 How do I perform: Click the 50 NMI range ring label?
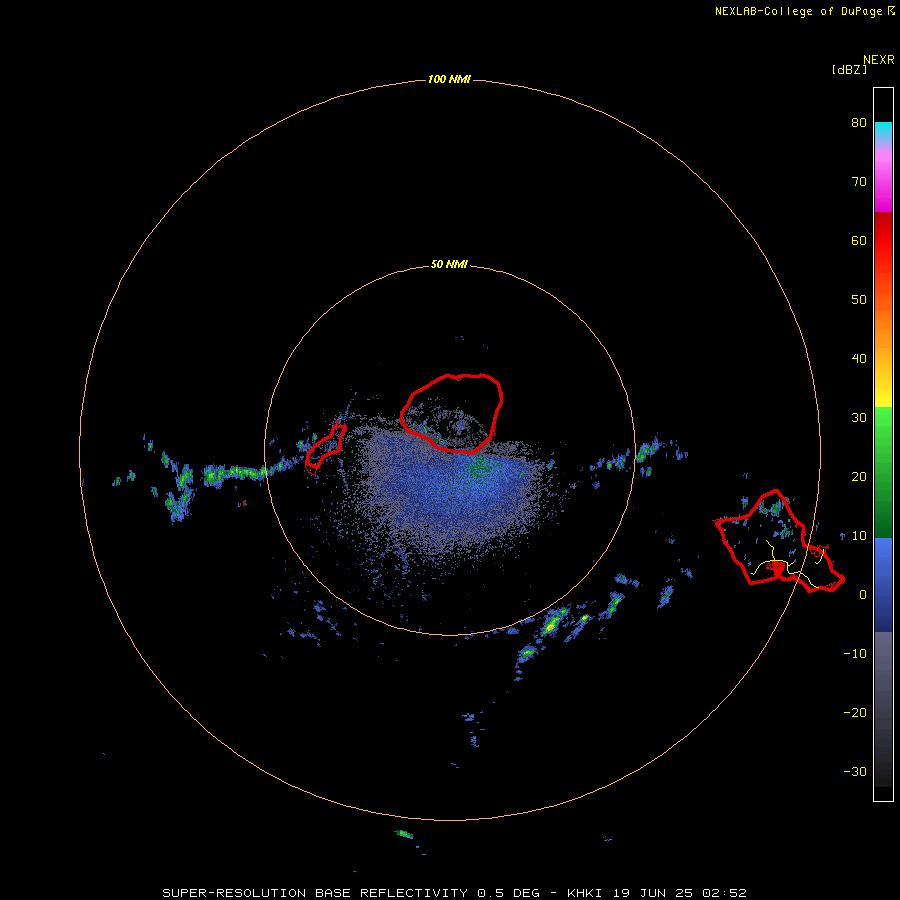pyautogui.click(x=449, y=265)
